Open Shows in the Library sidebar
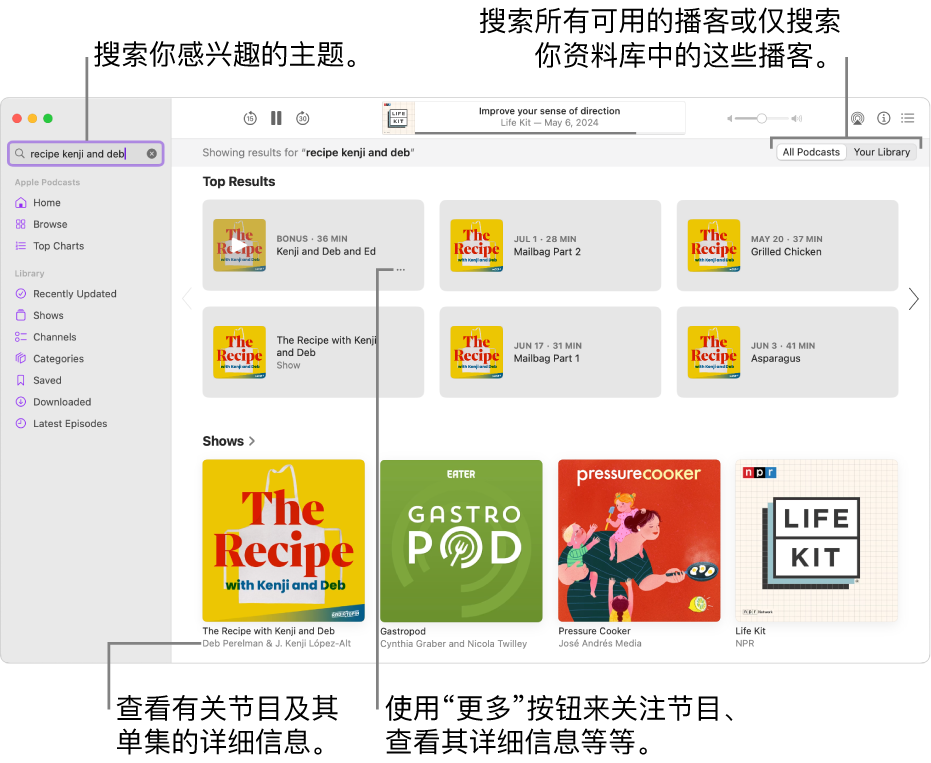Viewport: 931px width, 763px height. (x=48, y=315)
